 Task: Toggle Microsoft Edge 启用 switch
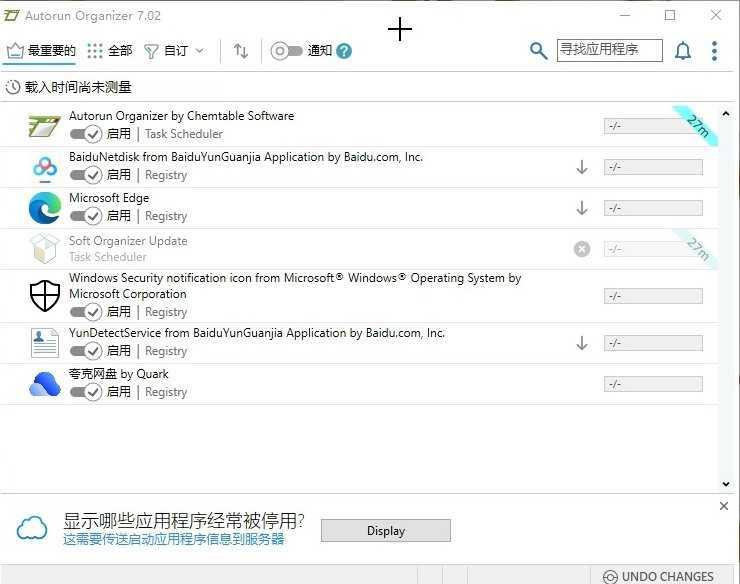[x=86, y=216]
